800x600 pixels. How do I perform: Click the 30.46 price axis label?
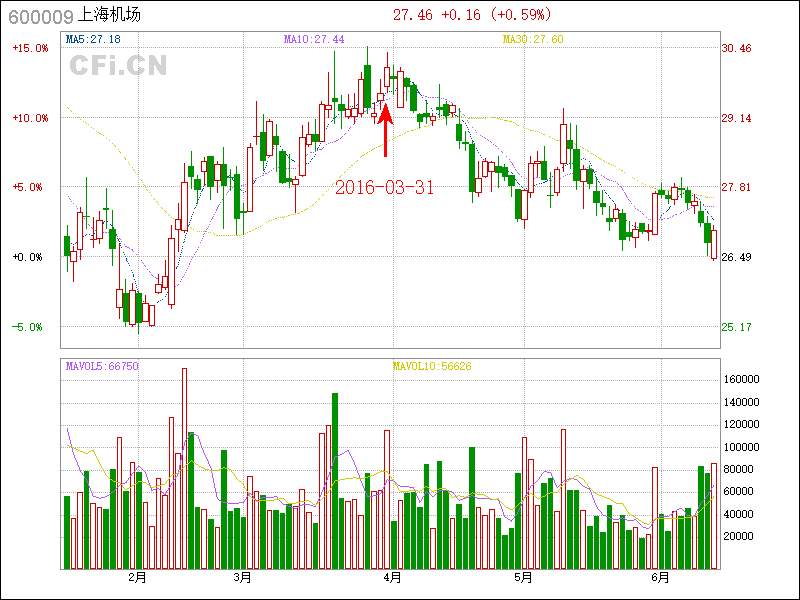tap(736, 48)
